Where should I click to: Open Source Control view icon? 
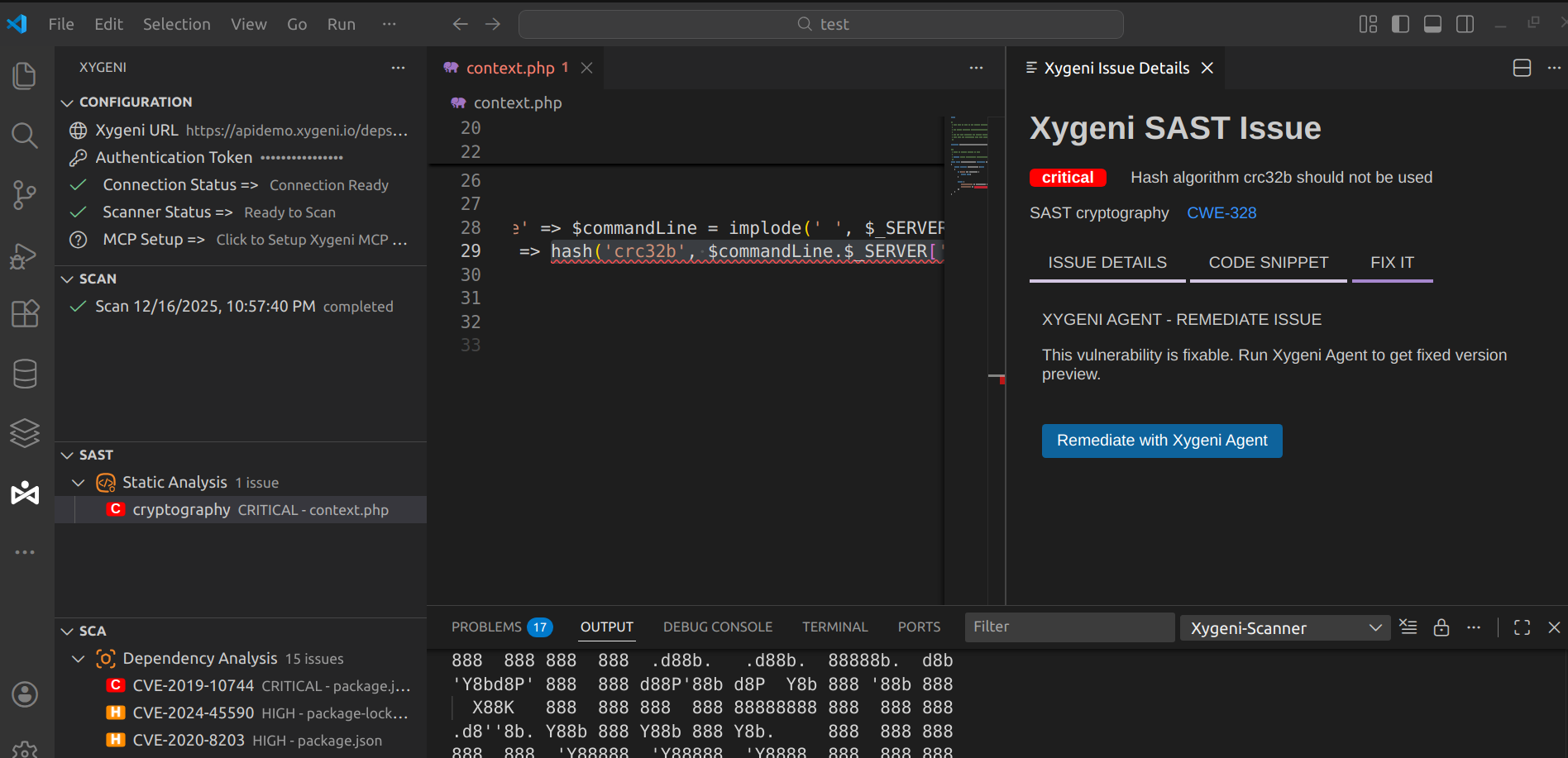(x=25, y=195)
